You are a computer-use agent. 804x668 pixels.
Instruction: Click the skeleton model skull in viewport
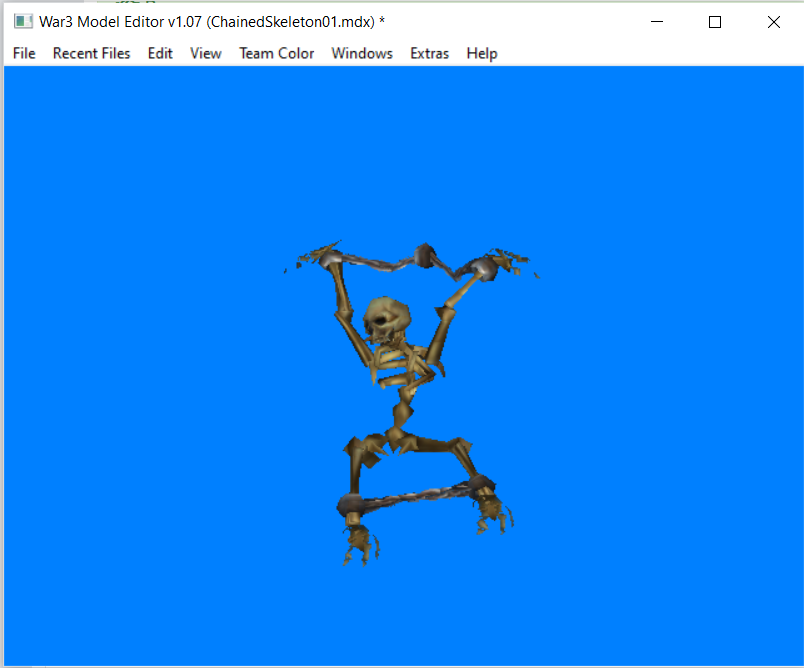pyautogui.click(x=387, y=319)
